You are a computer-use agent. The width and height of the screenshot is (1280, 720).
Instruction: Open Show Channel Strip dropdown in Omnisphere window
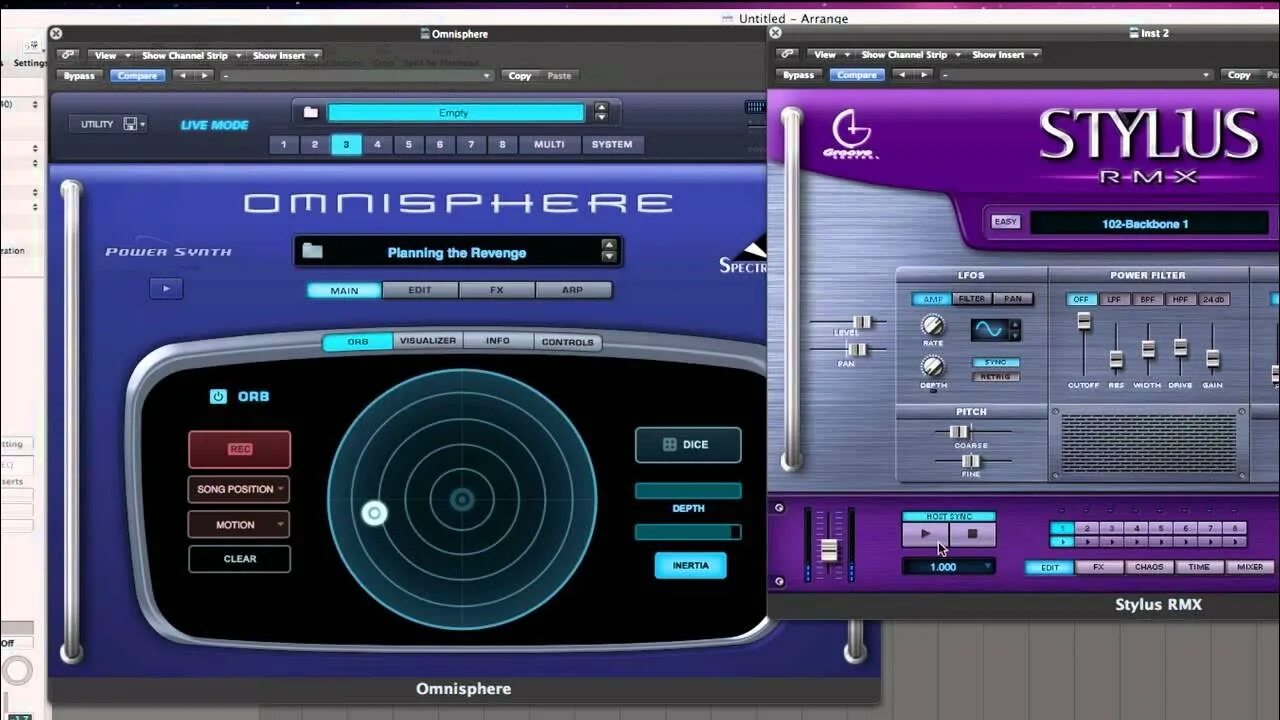click(x=191, y=56)
